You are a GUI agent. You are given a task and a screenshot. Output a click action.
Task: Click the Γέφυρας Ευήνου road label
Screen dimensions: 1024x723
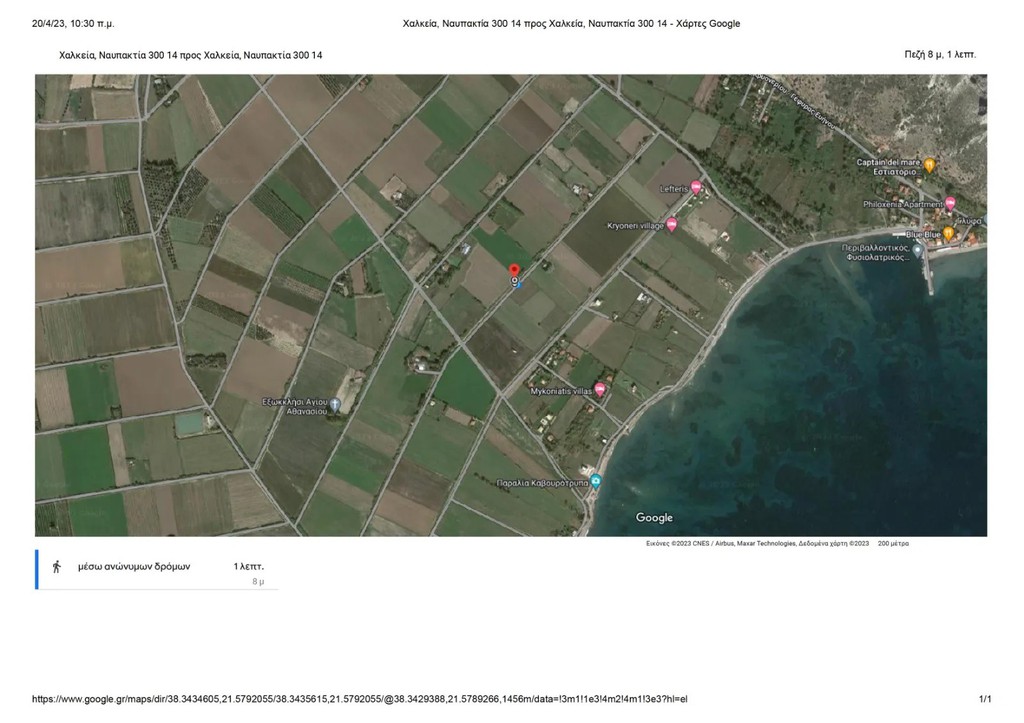(812, 114)
